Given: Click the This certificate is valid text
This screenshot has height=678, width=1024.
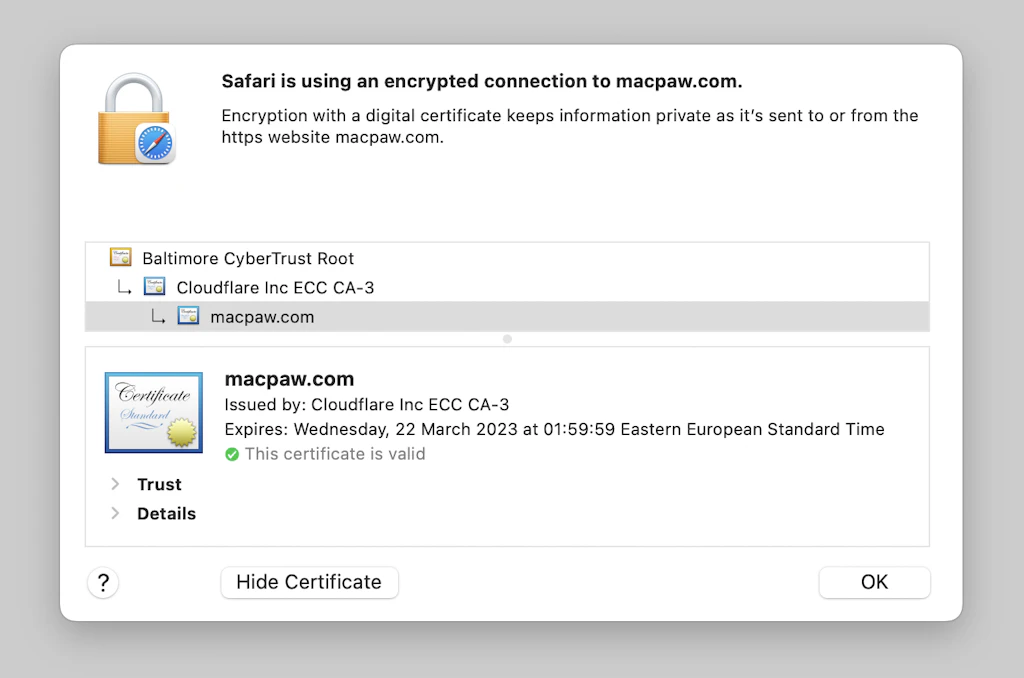Looking at the screenshot, I should 335,454.
